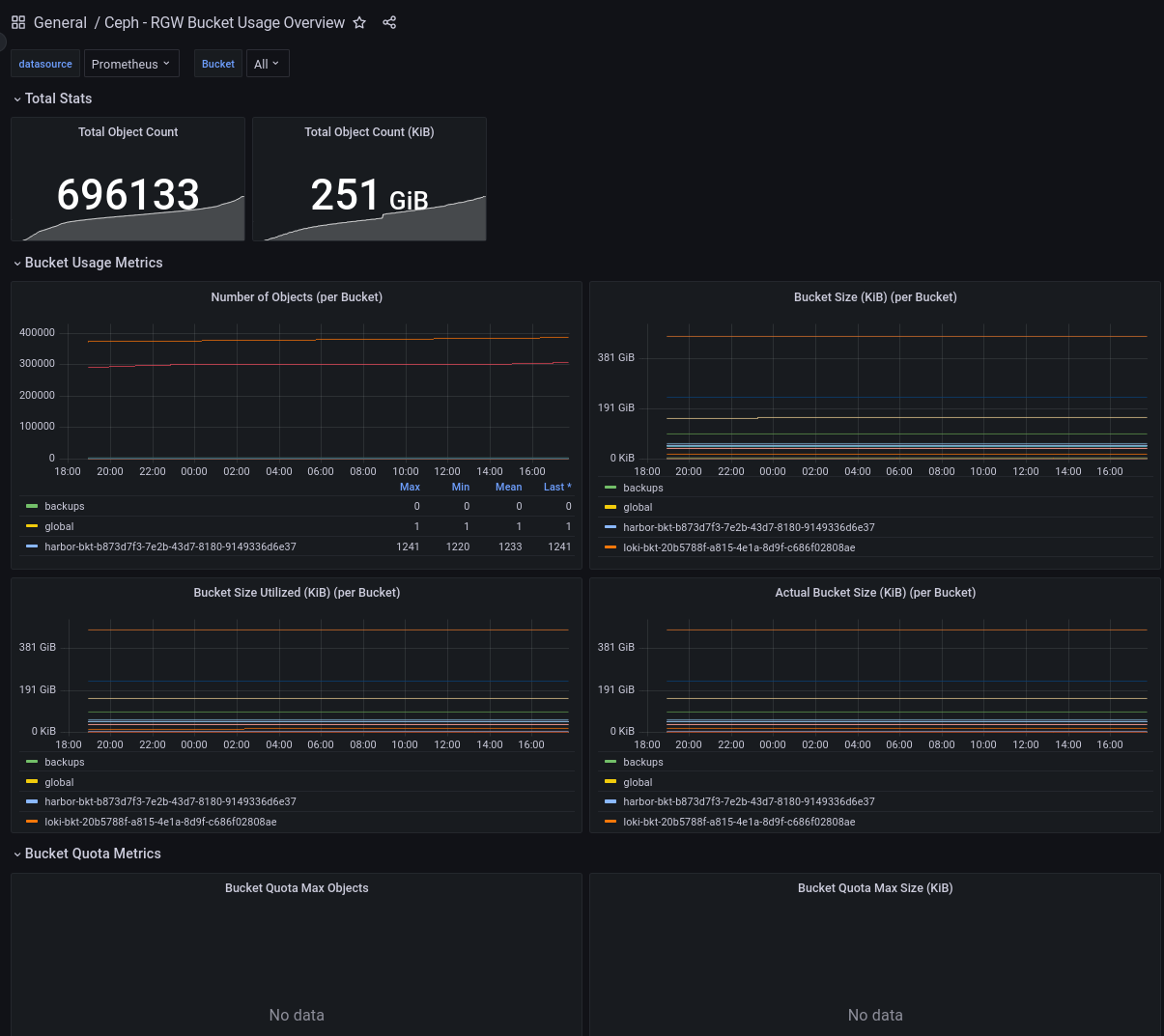Open the Bucket Quota Max Objects panel title
This screenshot has height=1036, width=1164.
pos(297,888)
